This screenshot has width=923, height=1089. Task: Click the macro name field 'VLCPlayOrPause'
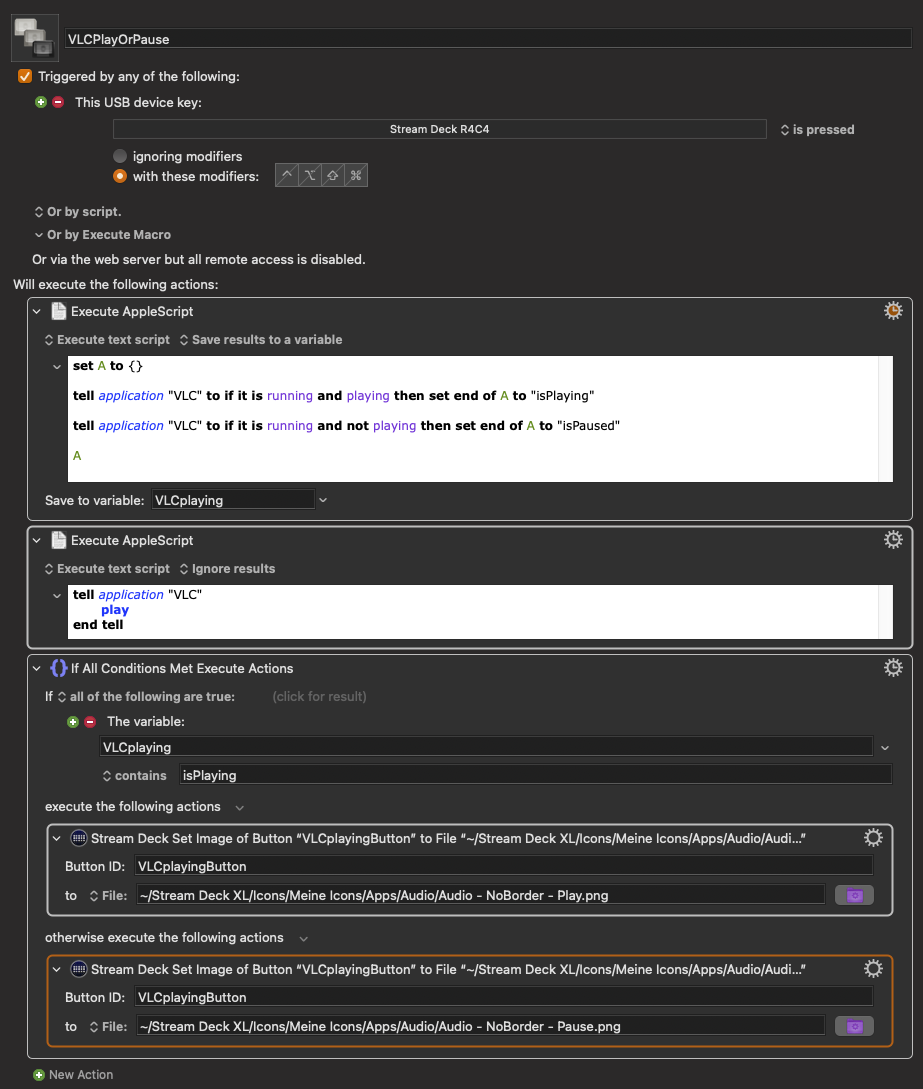click(487, 39)
